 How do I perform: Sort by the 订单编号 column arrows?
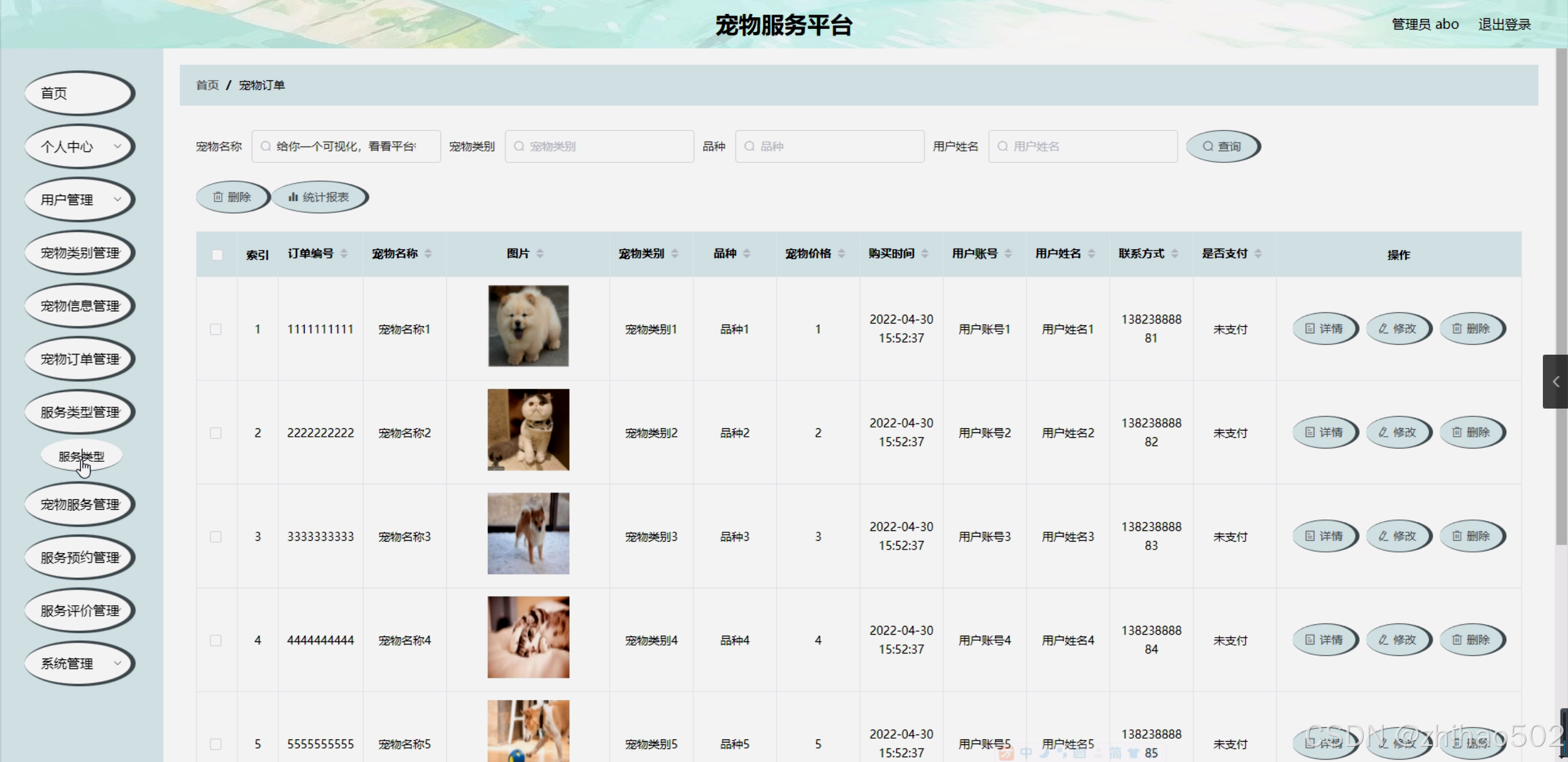click(344, 254)
